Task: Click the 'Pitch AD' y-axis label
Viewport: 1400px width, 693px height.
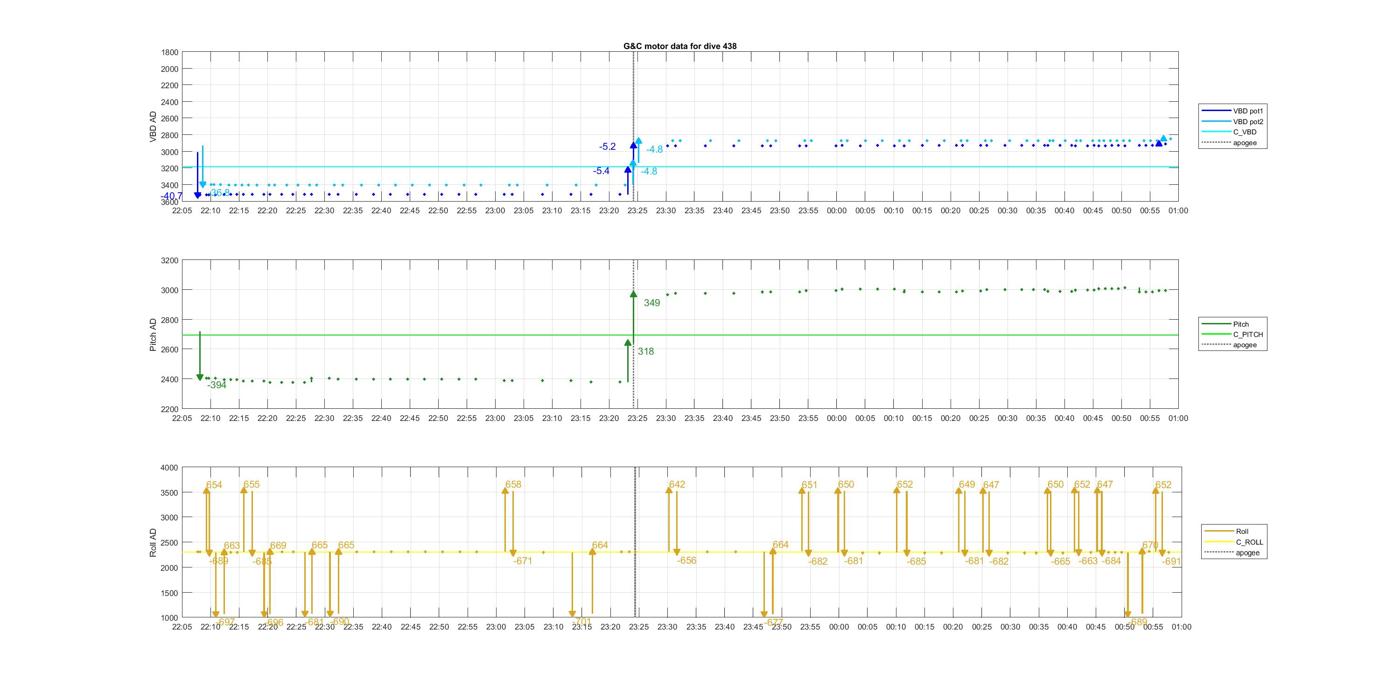Action: (153, 335)
